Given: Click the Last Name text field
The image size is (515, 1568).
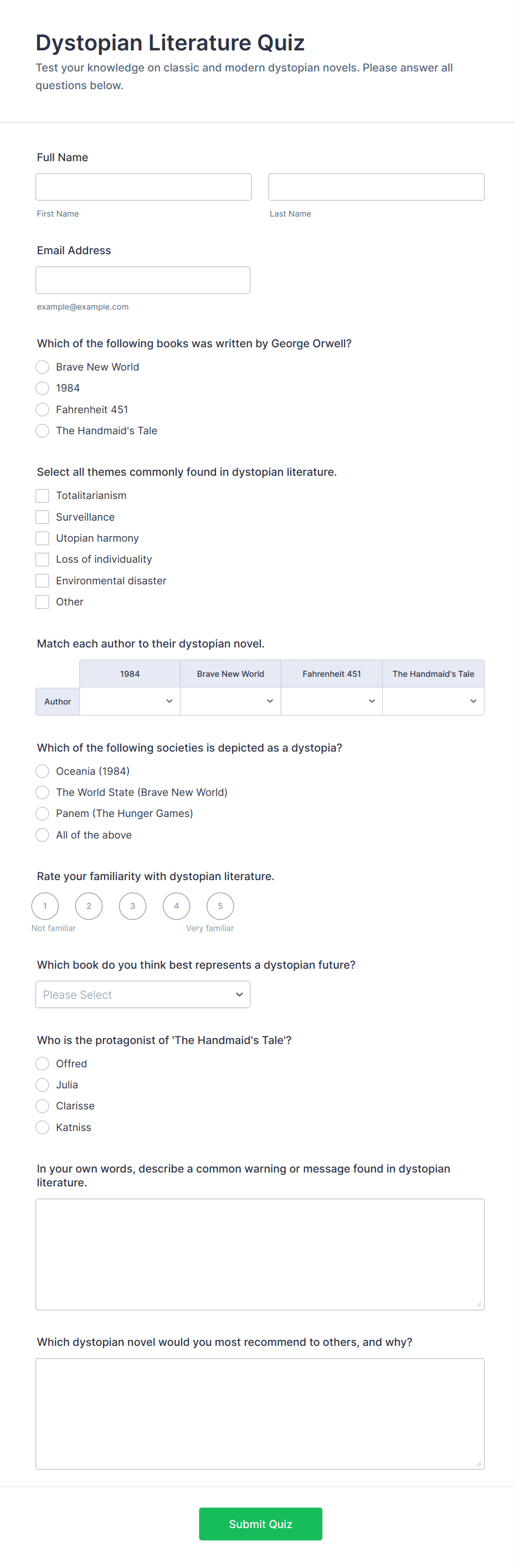Looking at the screenshot, I should 376,187.
